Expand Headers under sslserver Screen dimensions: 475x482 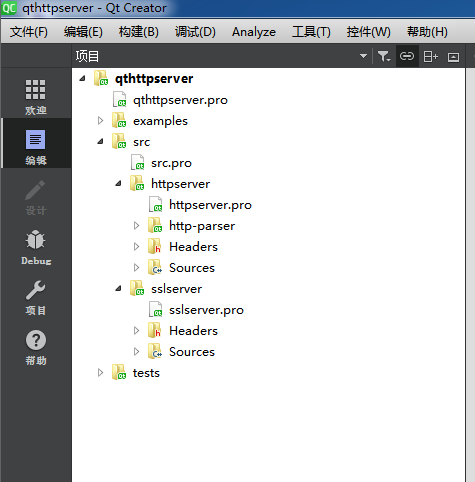click(x=136, y=331)
